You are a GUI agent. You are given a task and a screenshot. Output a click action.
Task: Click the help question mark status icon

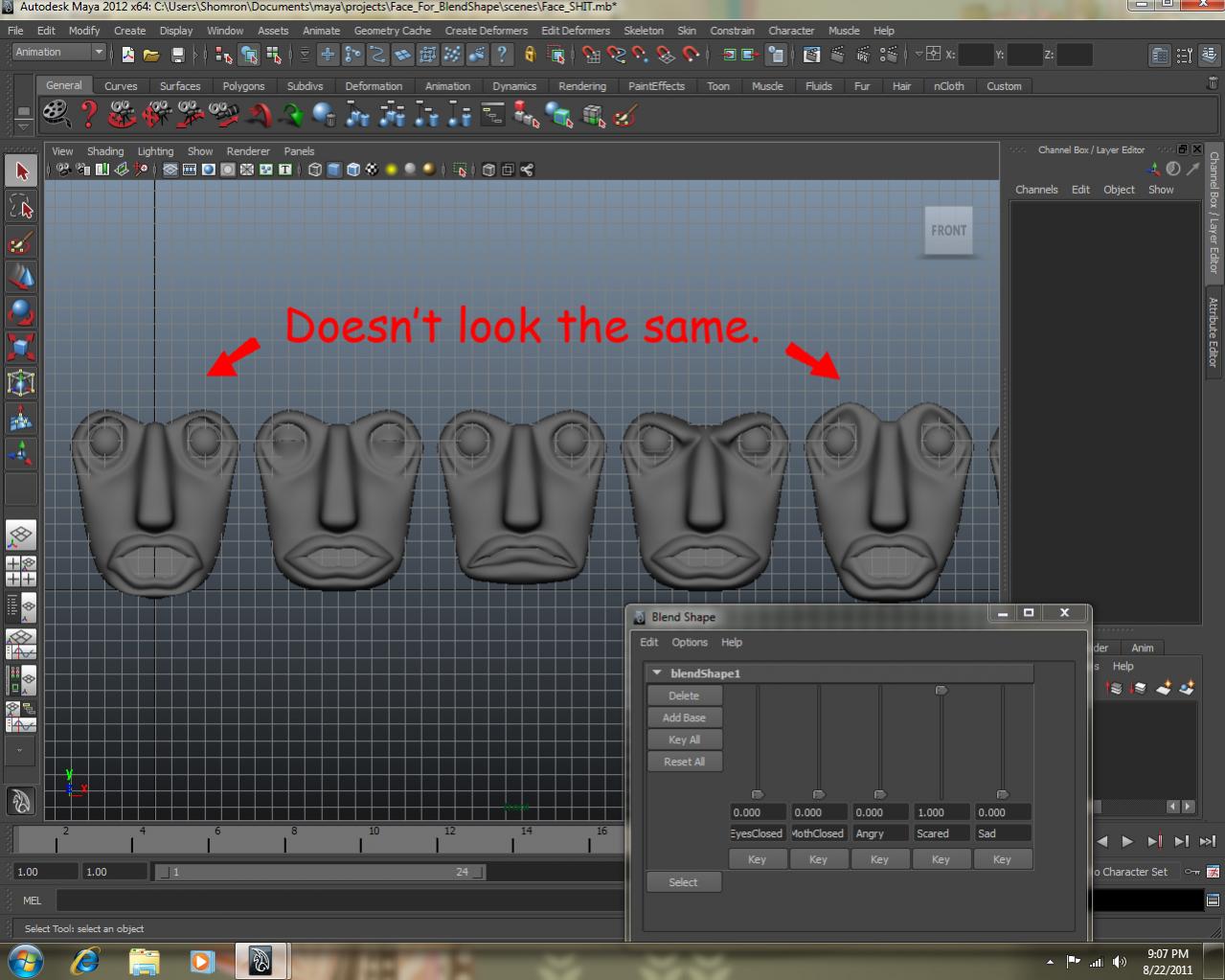point(502,55)
